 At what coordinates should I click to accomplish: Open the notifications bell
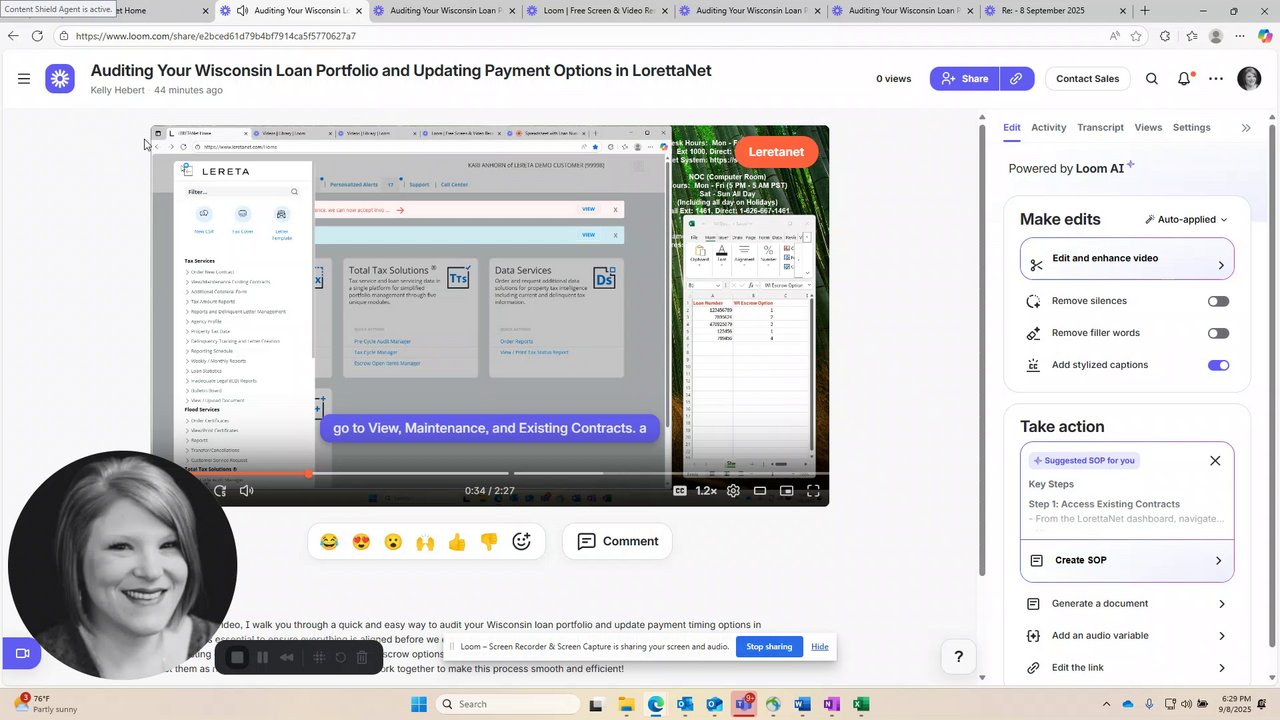click(x=1184, y=79)
